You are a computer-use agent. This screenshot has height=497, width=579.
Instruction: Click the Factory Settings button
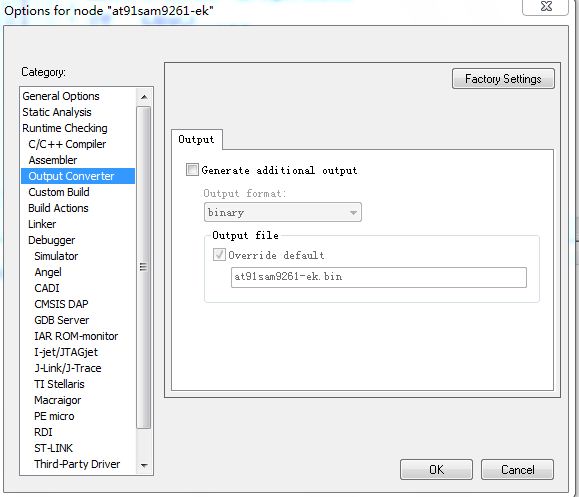pyautogui.click(x=503, y=79)
